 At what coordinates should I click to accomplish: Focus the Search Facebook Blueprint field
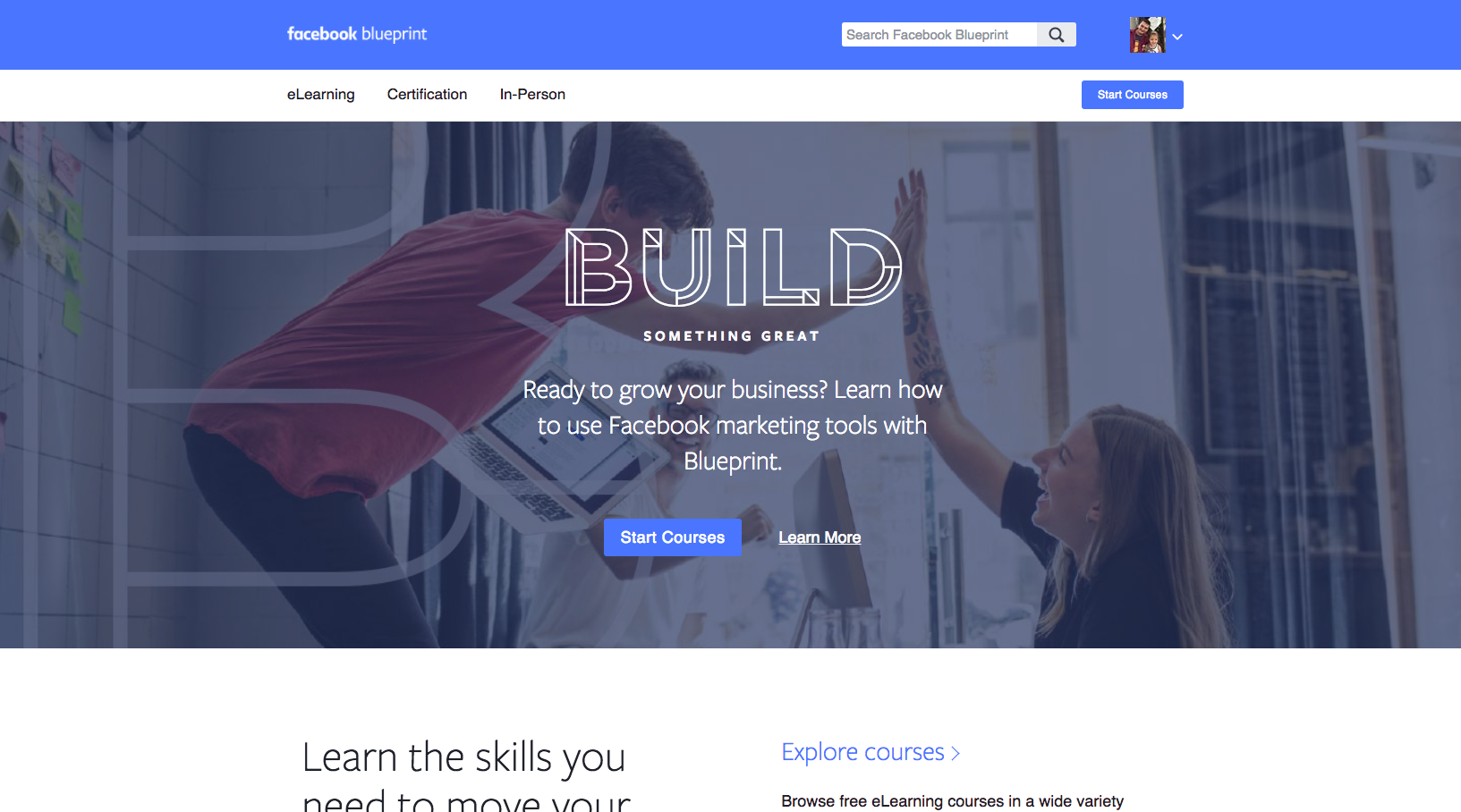pos(939,35)
